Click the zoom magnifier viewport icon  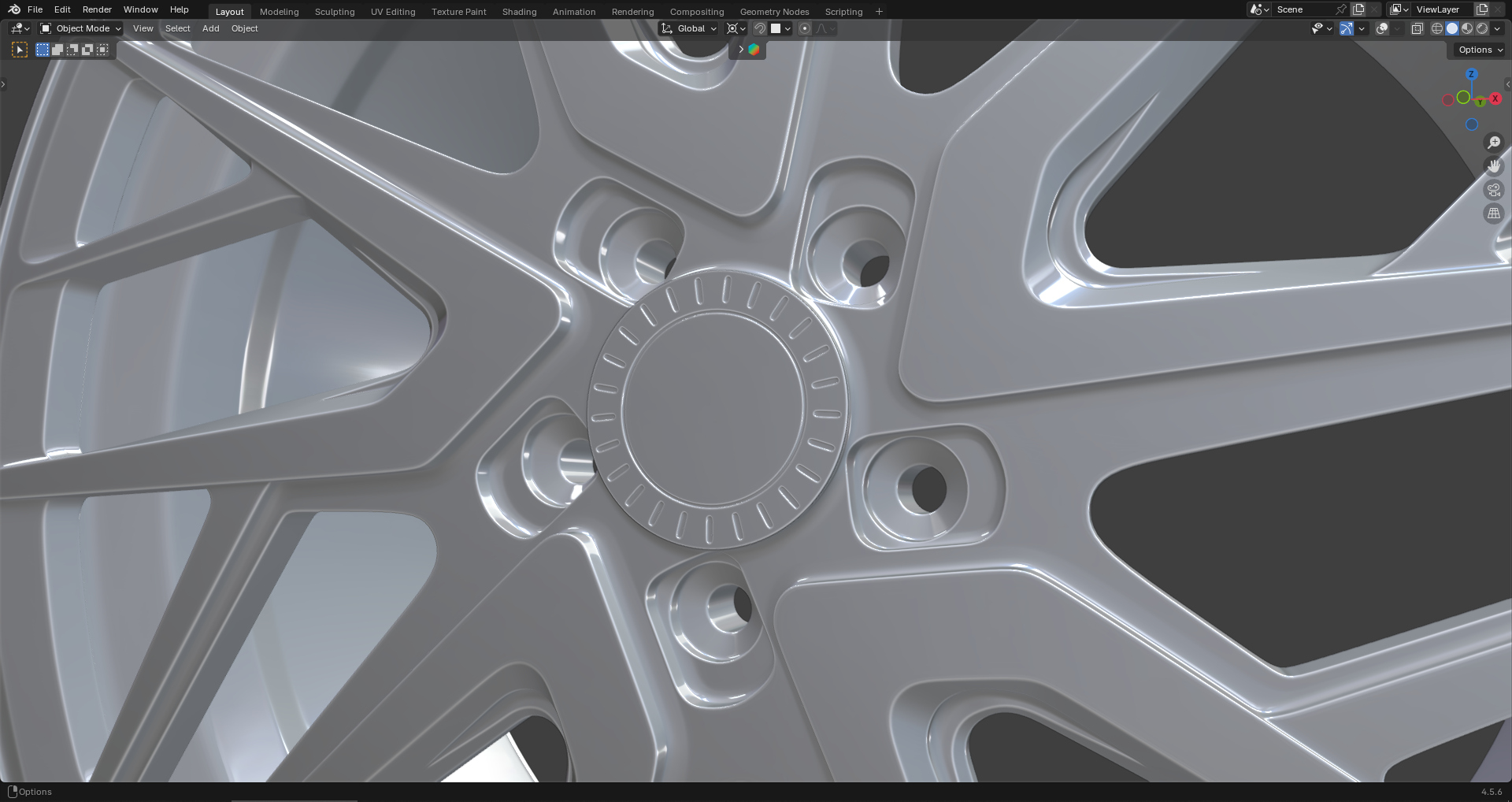coord(1493,143)
